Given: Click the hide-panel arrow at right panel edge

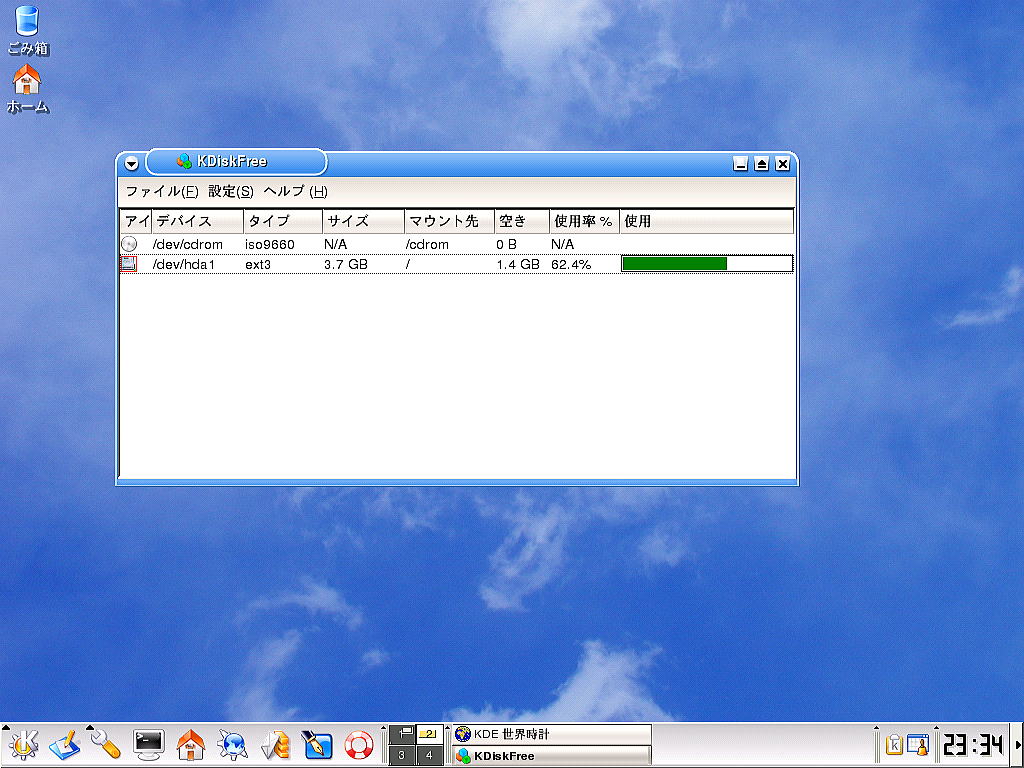Looking at the screenshot, I should click(x=1018, y=745).
